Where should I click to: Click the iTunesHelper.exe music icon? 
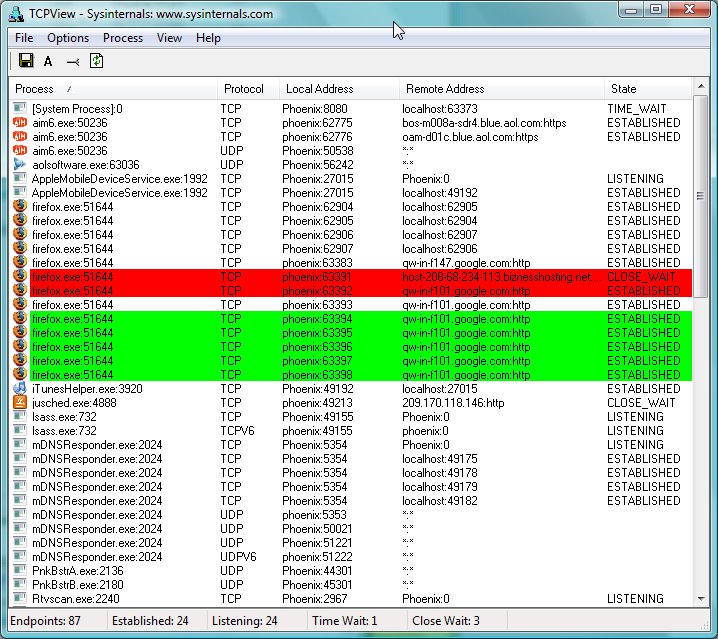20,388
